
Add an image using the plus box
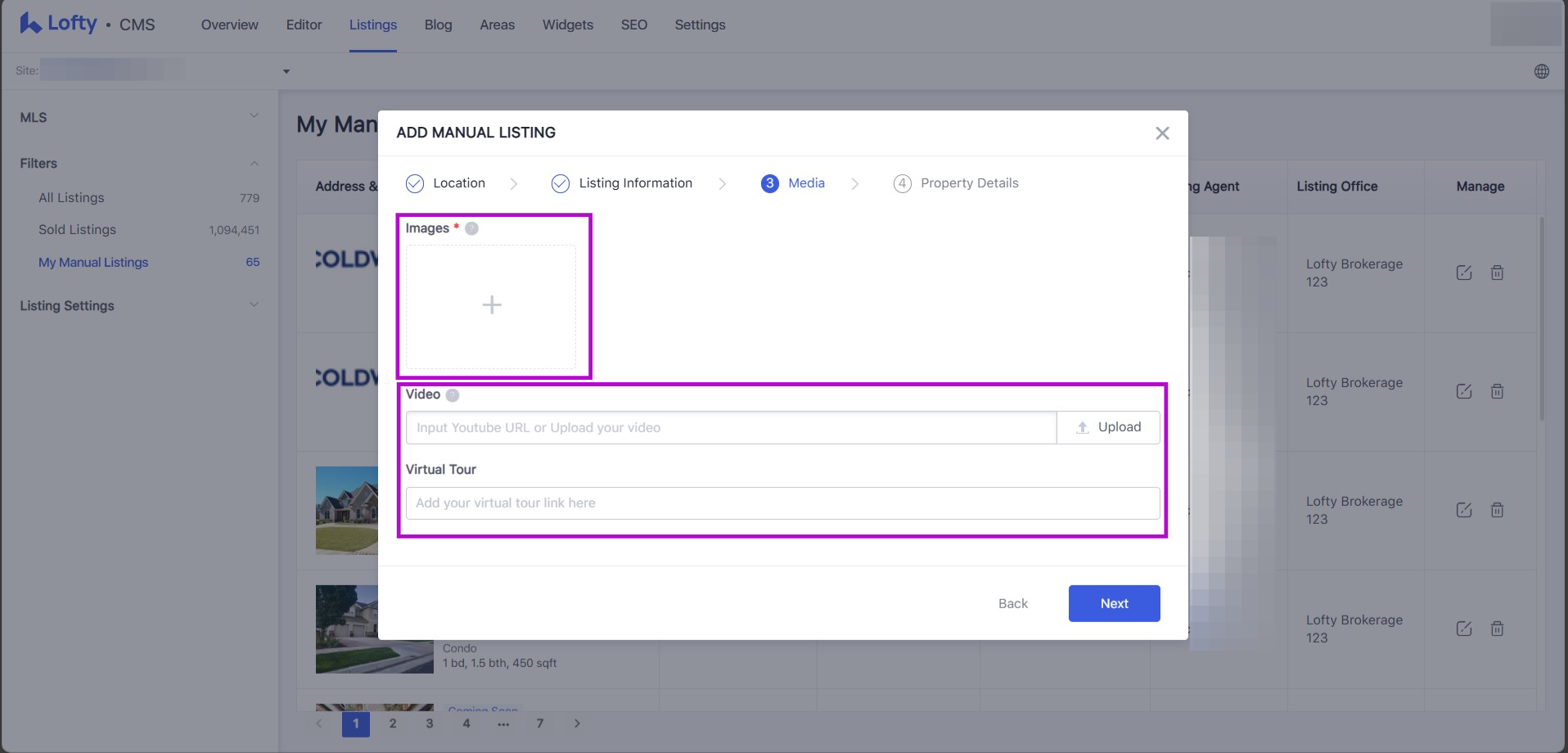[x=491, y=305]
